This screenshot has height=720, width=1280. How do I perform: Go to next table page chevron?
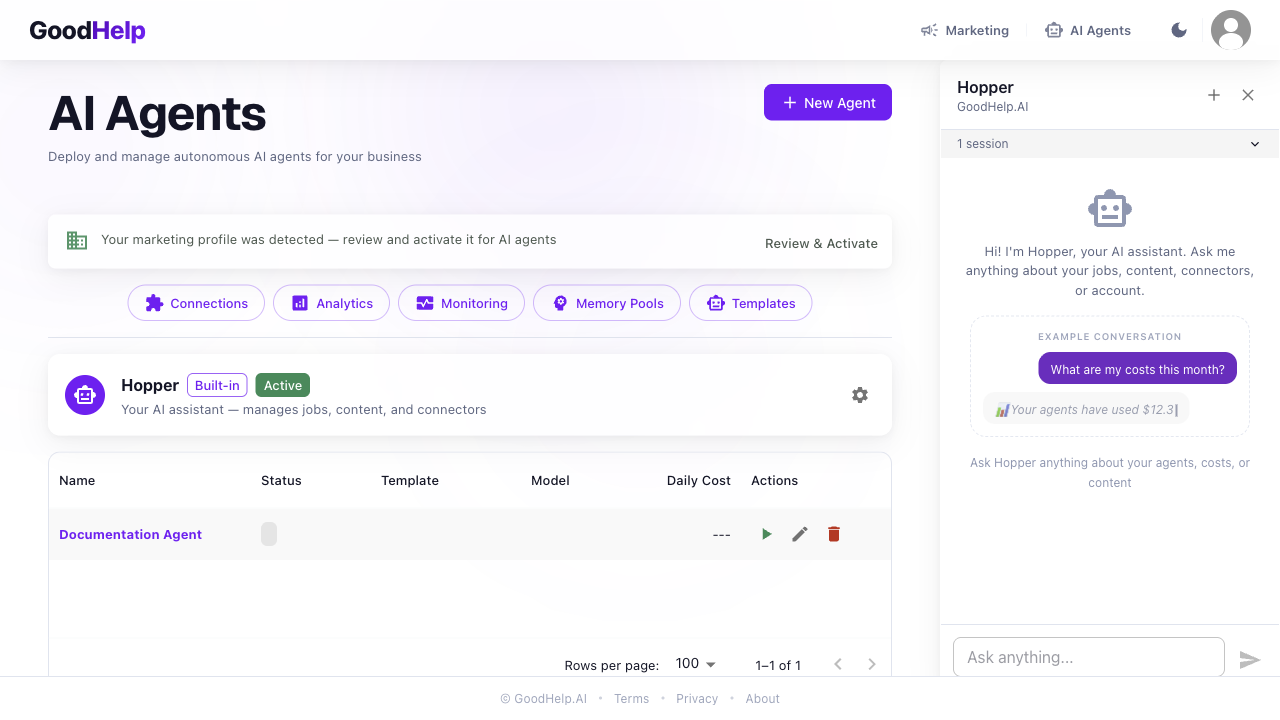[872, 664]
